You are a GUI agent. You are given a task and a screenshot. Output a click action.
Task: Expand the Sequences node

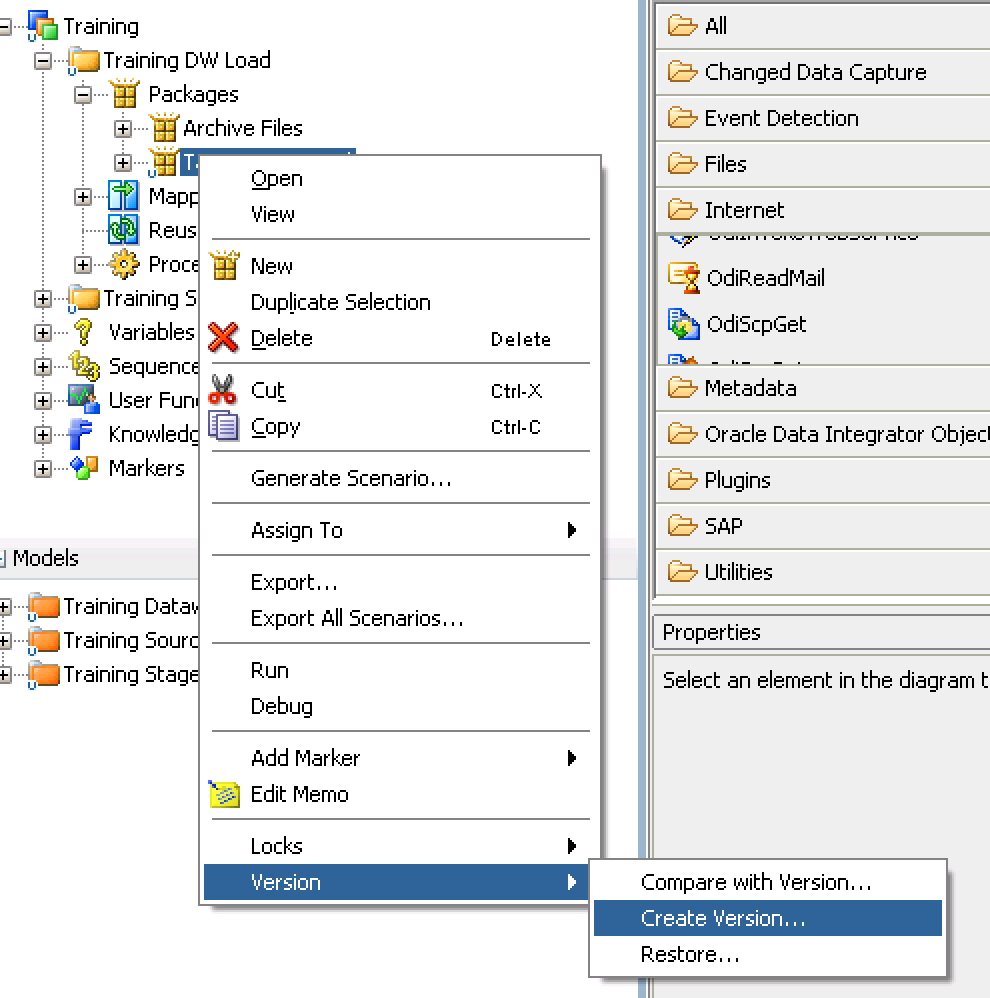(x=43, y=366)
